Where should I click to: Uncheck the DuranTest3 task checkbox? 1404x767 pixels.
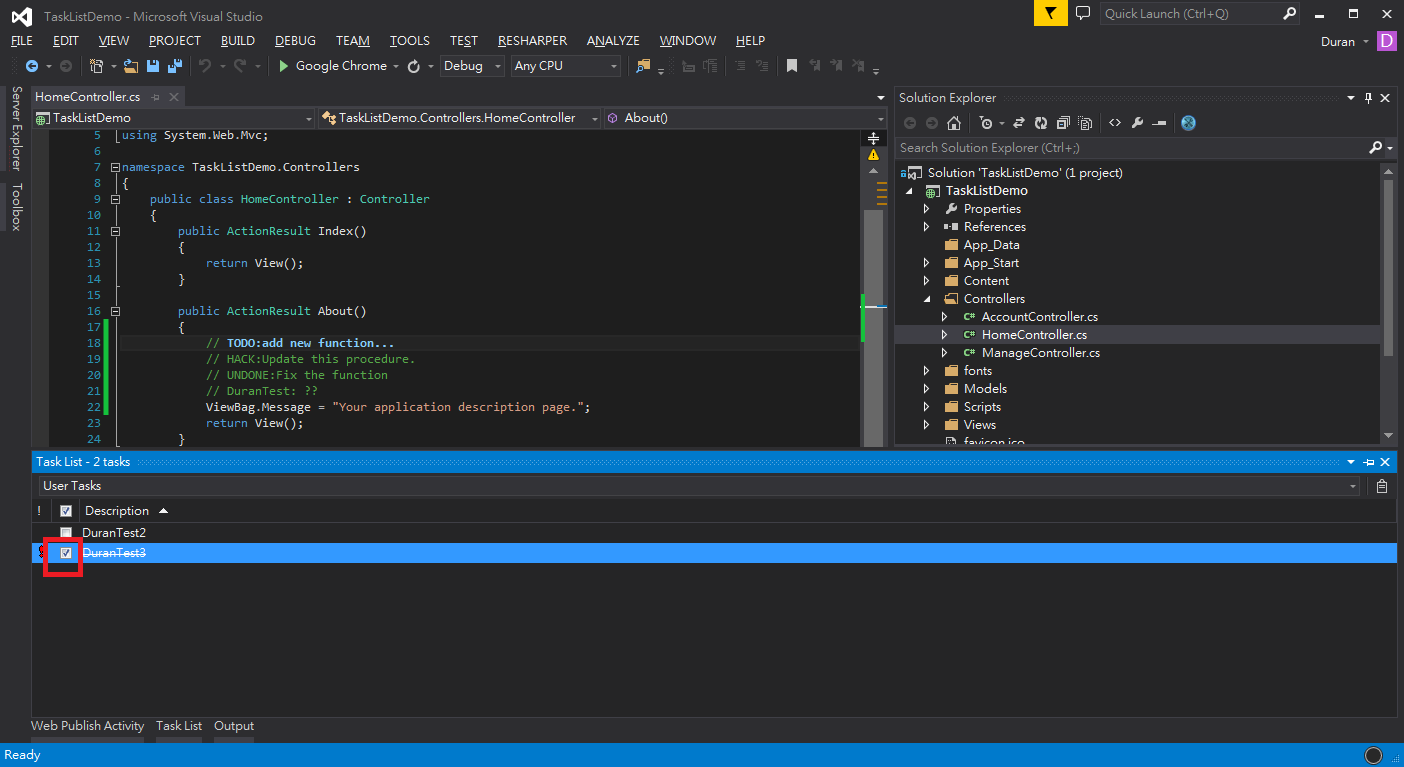coord(66,553)
